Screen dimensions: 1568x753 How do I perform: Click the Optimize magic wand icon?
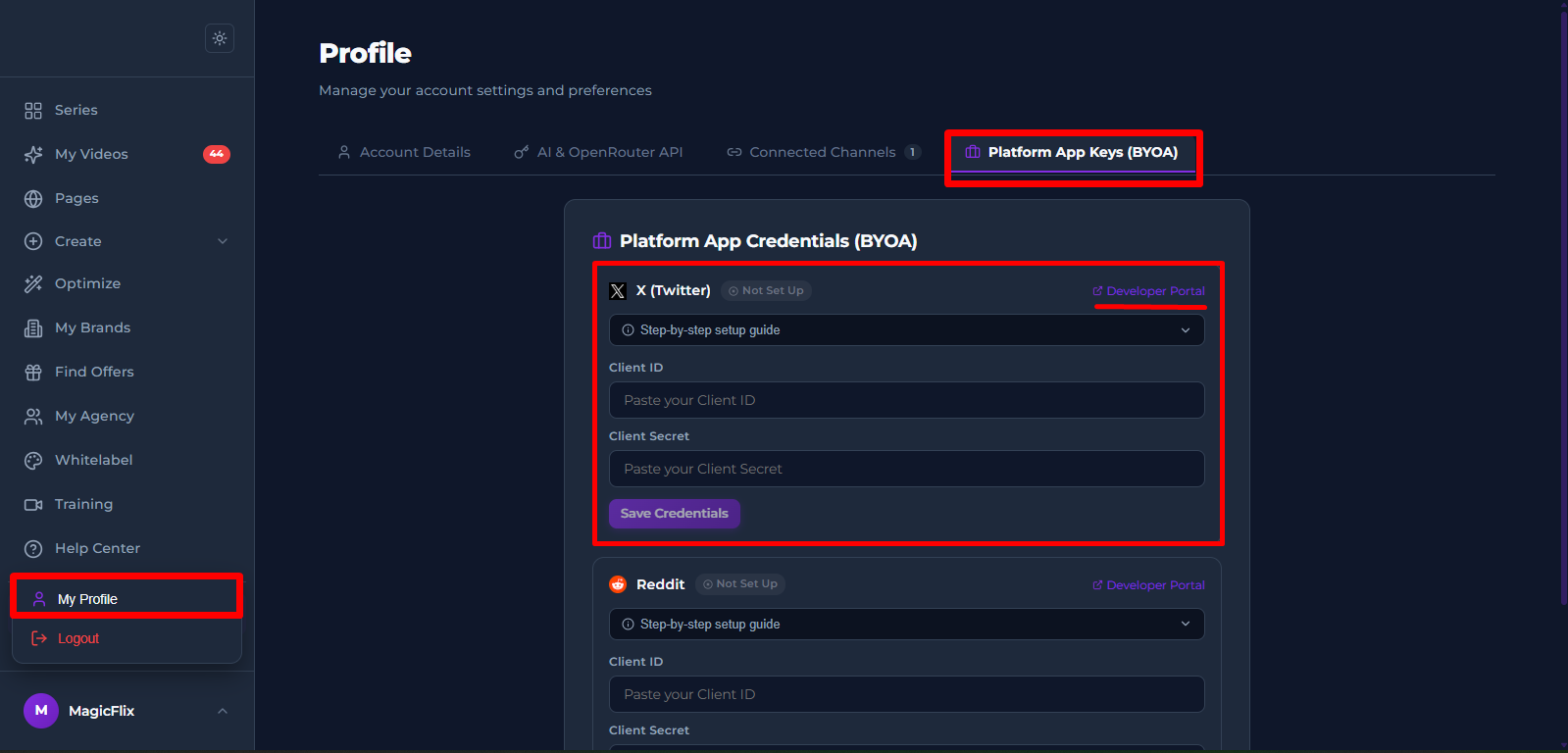point(33,284)
